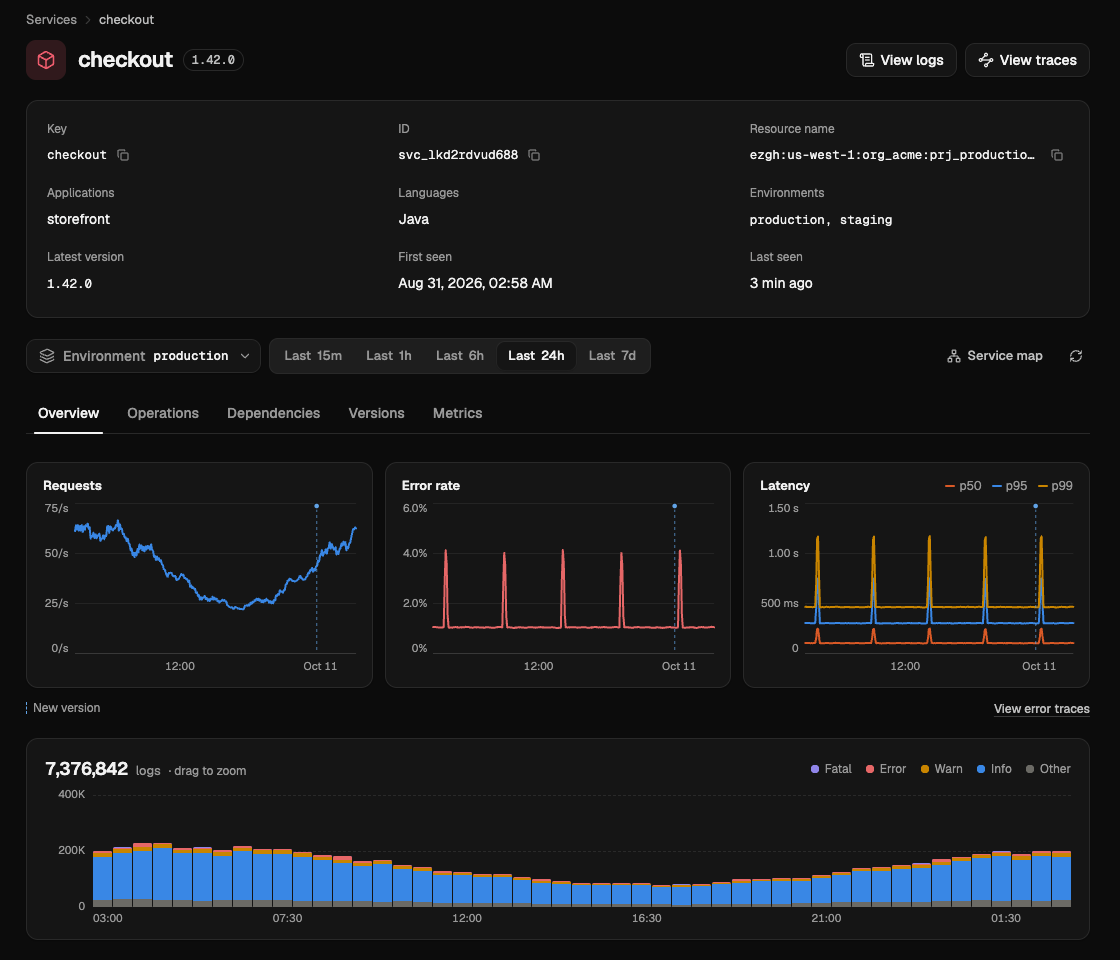
Task: Toggle the p50 latency series
Action: 963,486
